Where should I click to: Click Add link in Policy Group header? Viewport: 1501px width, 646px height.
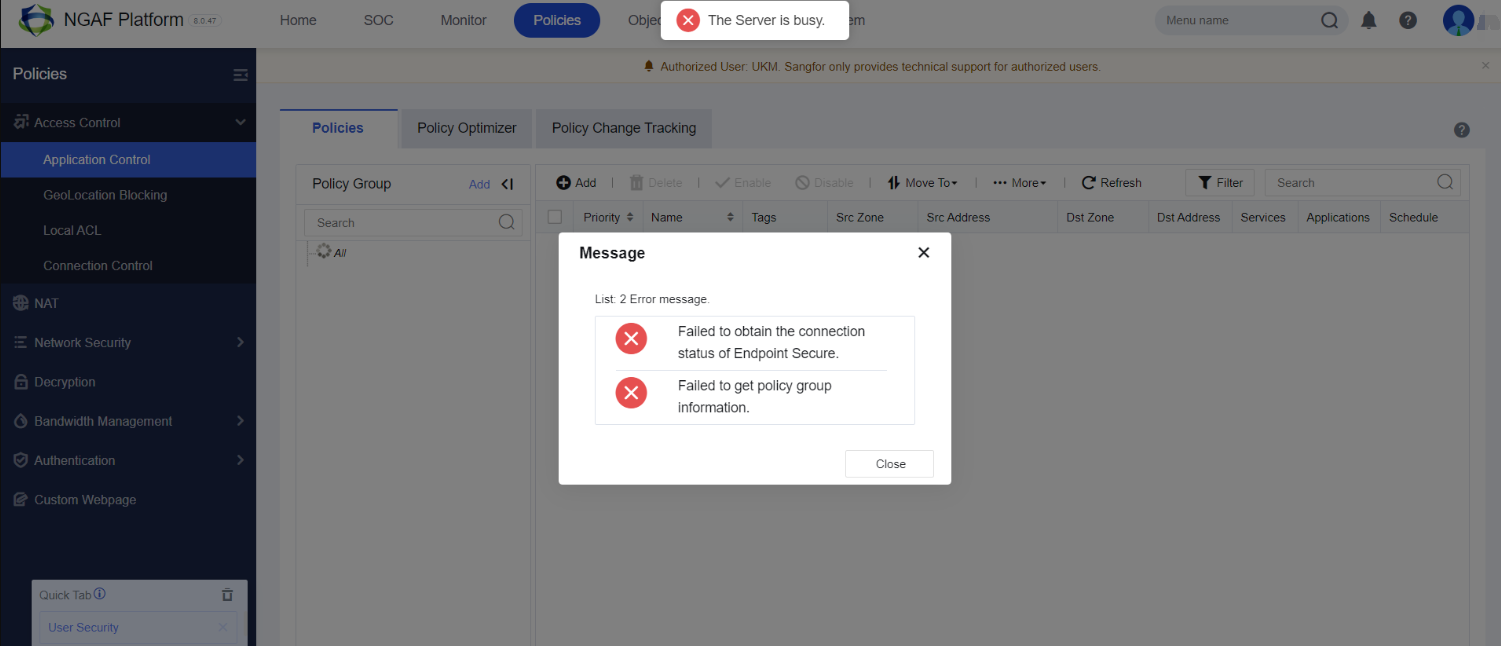(x=480, y=184)
